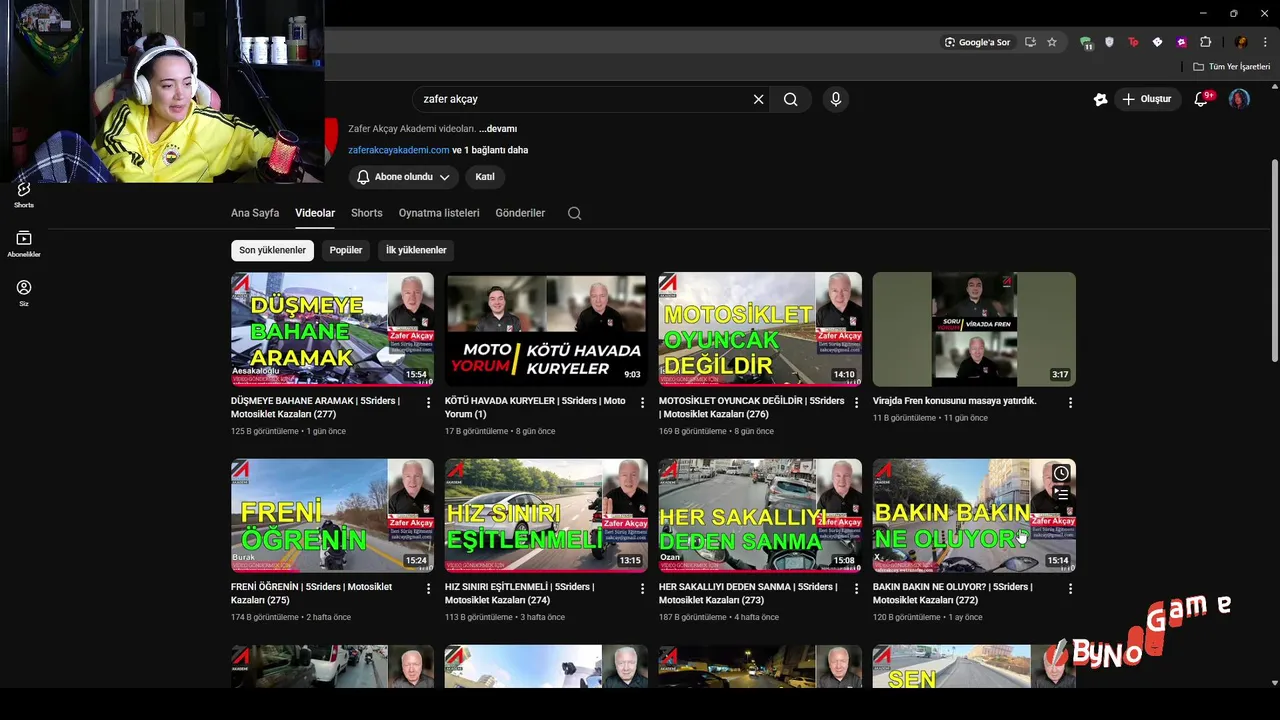Expand channel description with ...devamı
1280x720 pixels.
click(x=498, y=129)
